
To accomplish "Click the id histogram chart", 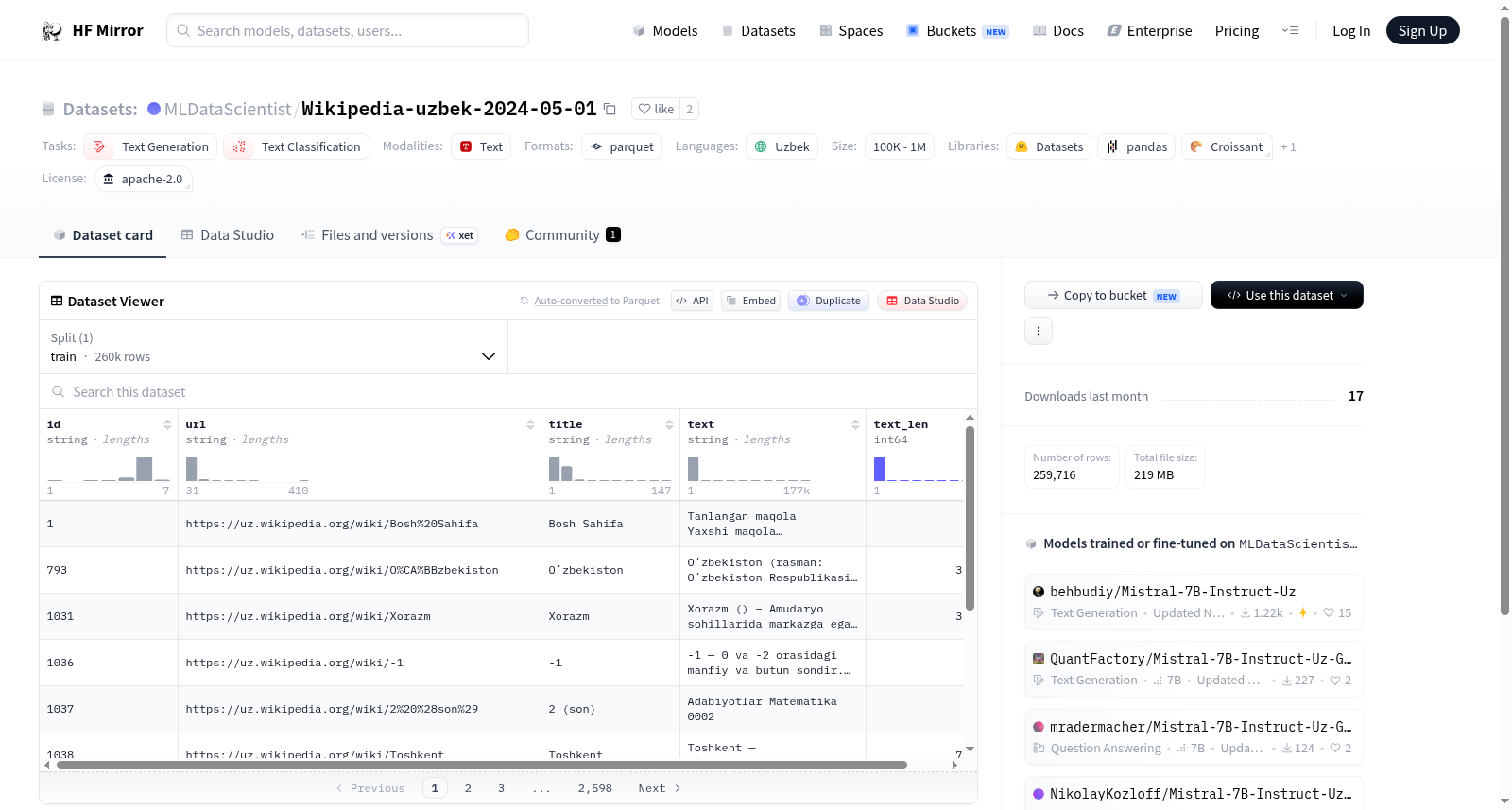I will 109,469.
